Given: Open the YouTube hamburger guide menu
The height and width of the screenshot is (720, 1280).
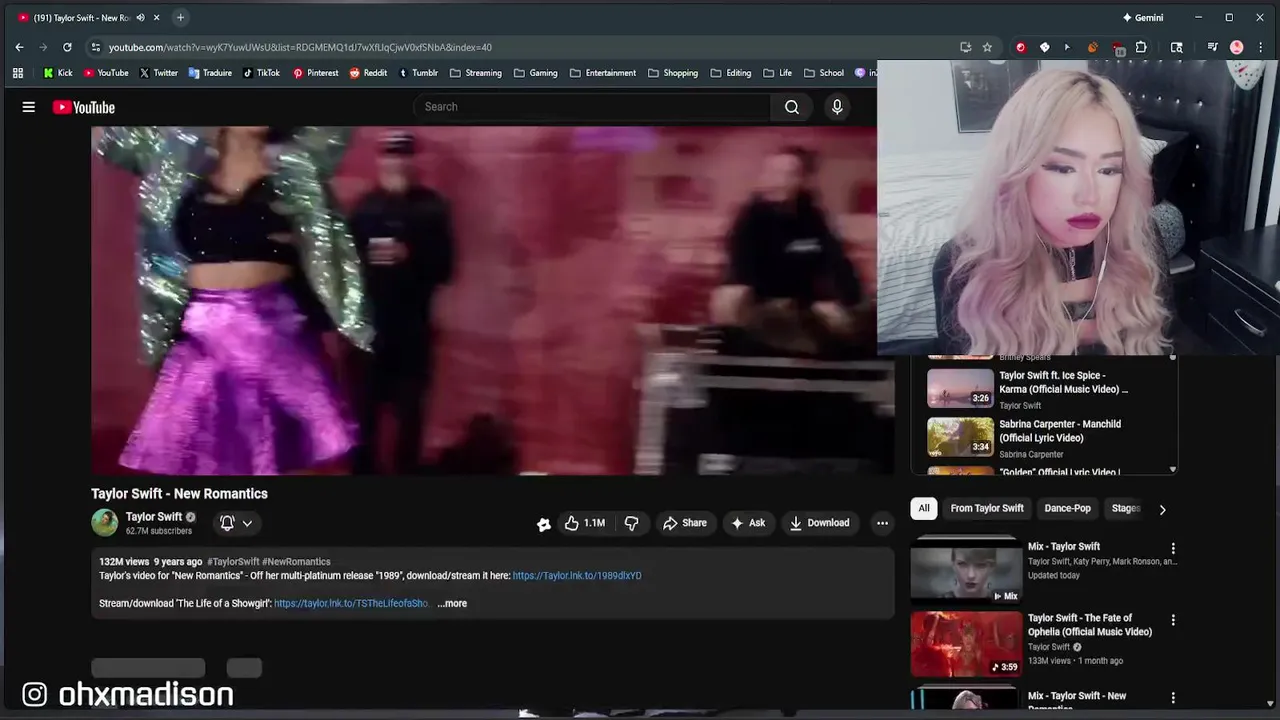Looking at the screenshot, I should point(29,107).
